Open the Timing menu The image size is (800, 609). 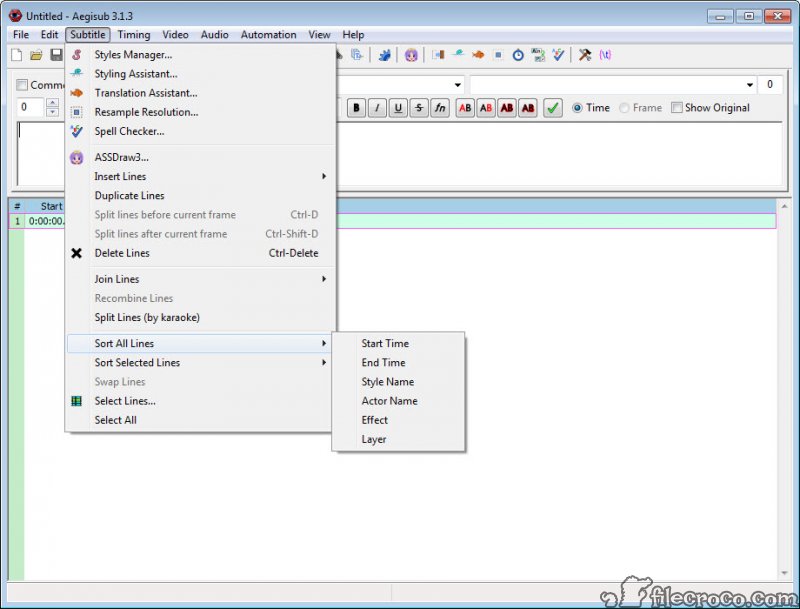pyautogui.click(x=134, y=35)
